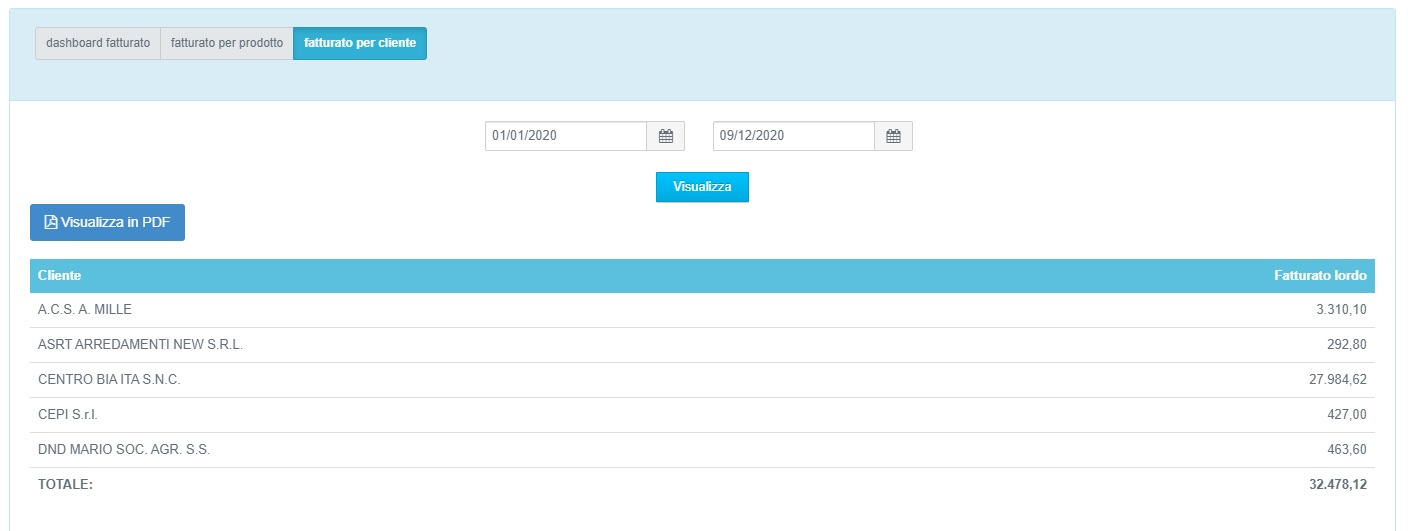Image resolution: width=1408 pixels, height=531 pixels.
Task: Select the fatturato per cliente tab
Action: 360,44
